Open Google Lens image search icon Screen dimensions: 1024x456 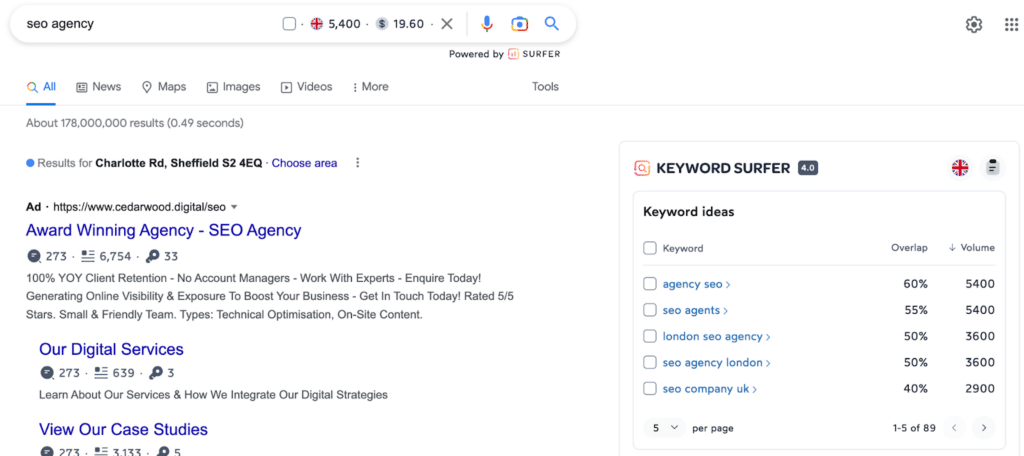tap(519, 24)
